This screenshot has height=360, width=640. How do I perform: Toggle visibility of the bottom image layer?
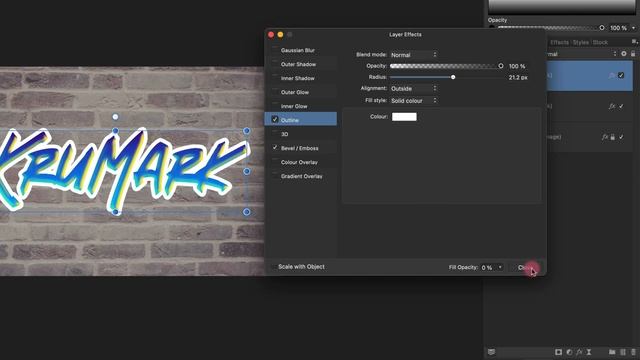click(621, 137)
